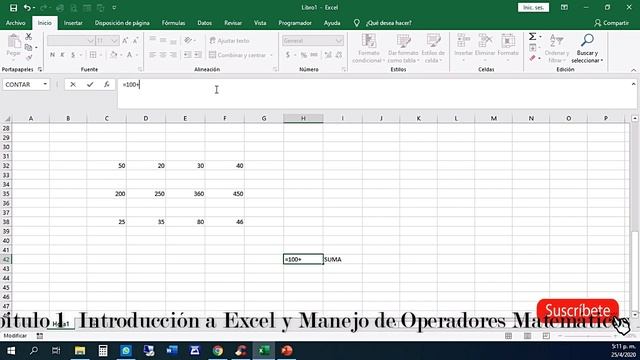Click the Copy icon in Portapapeles
The image size is (640, 360).
point(29,47)
